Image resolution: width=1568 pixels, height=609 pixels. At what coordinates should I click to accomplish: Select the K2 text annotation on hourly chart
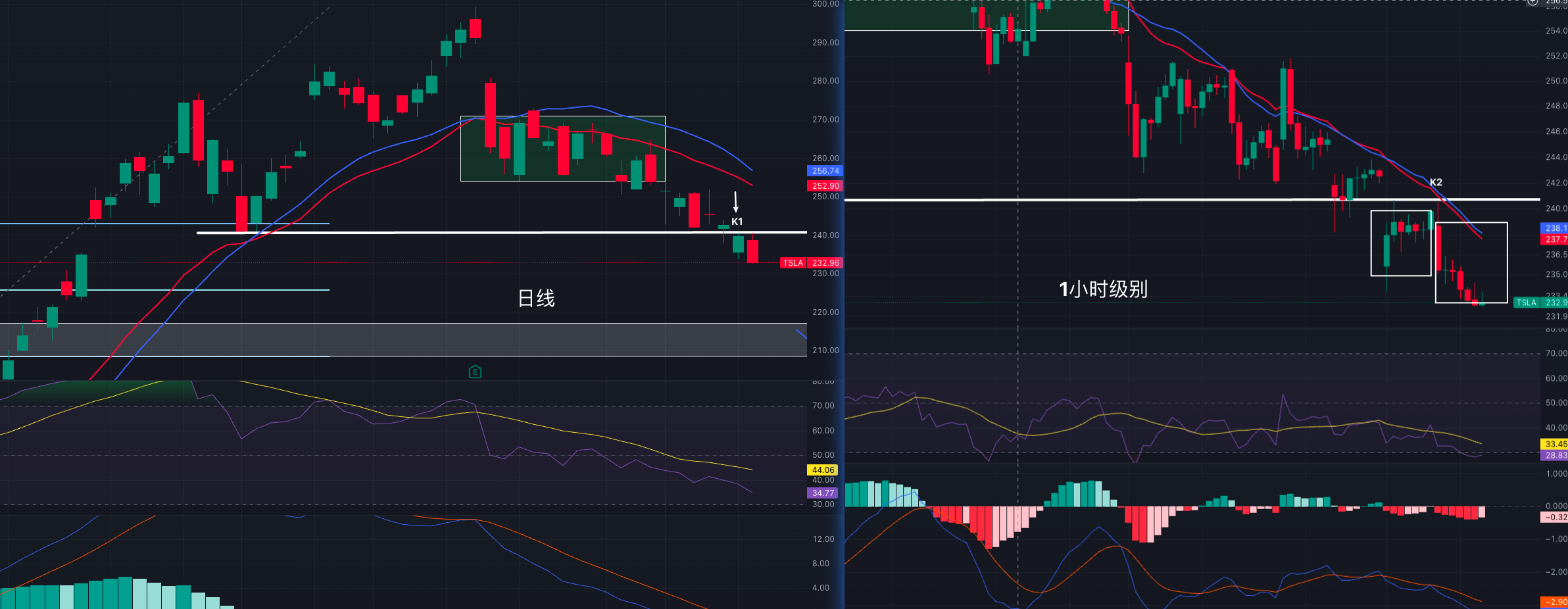pyautogui.click(x=1436, y=182)
